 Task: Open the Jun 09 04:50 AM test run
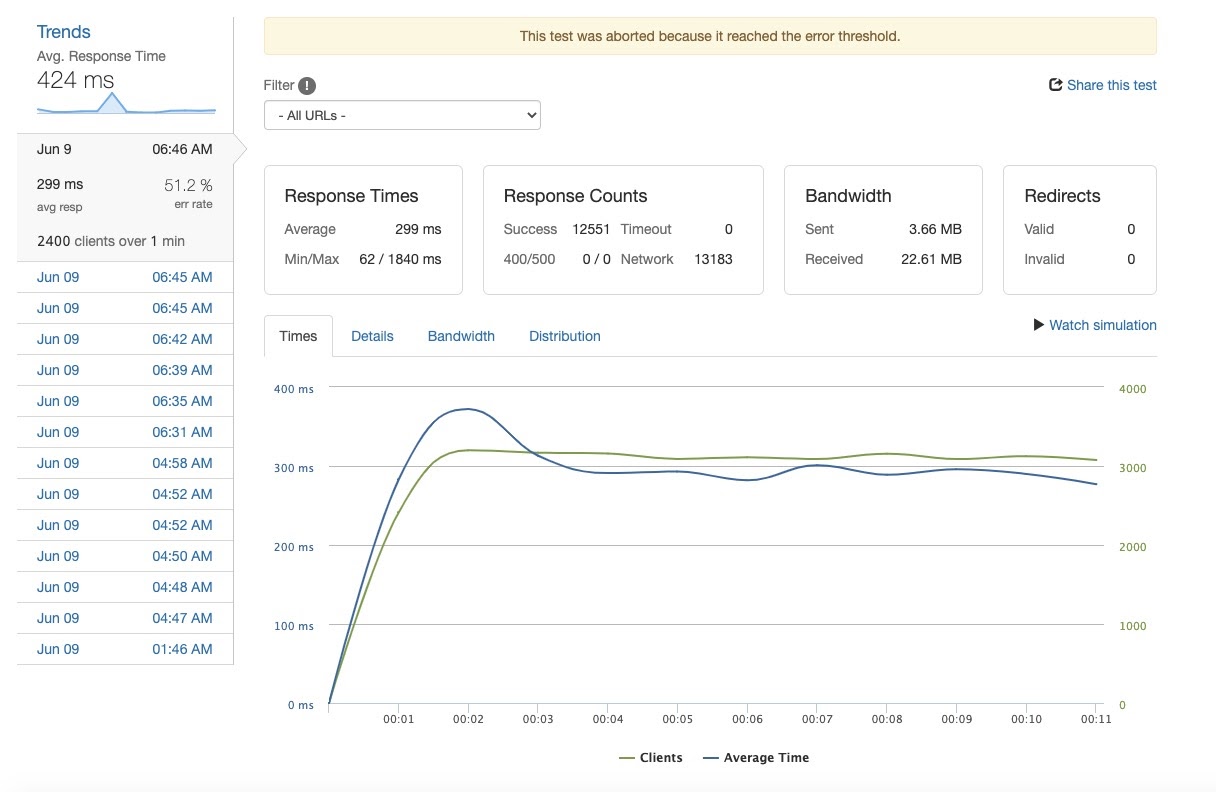pyautogui.click(x=125, y=556)
